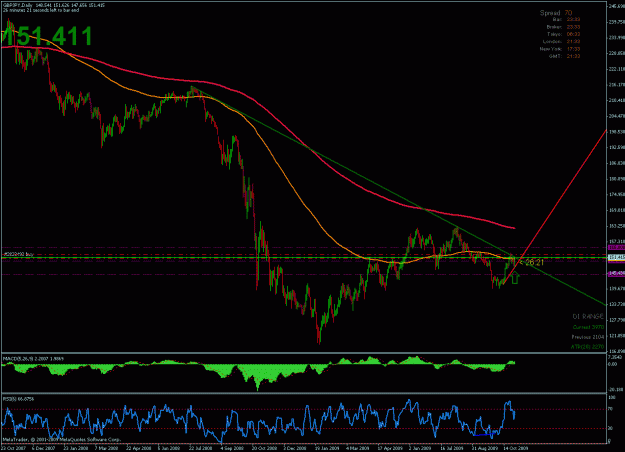Click the 31 Aug 2009 date label
Screen dimensions: 625x452
(485, 448)
